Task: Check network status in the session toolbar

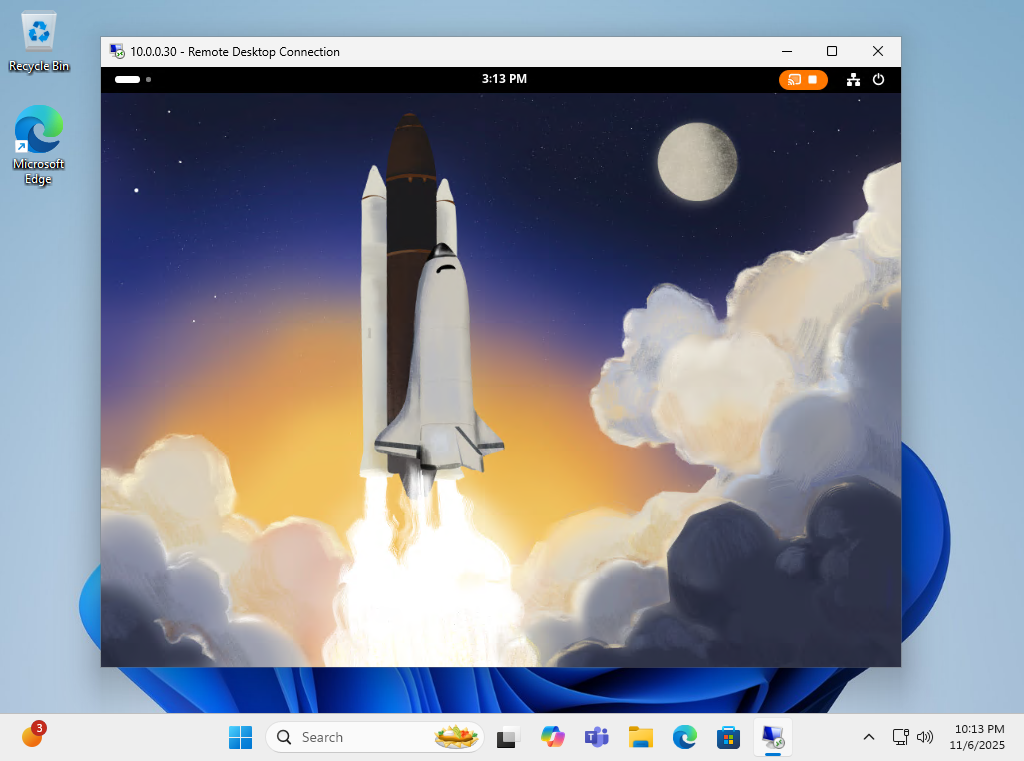Action: click(853, 80)
